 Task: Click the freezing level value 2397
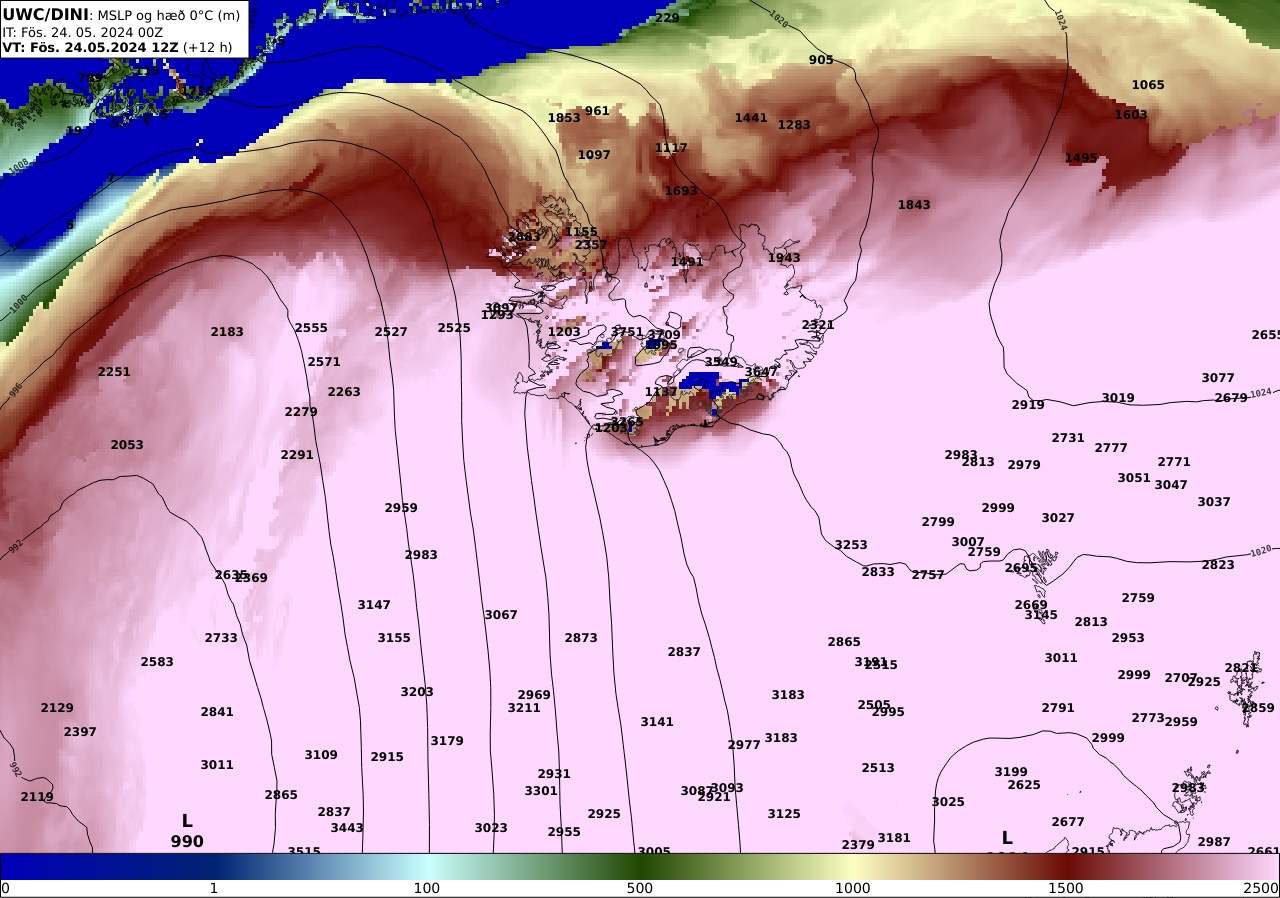(80, 732)
